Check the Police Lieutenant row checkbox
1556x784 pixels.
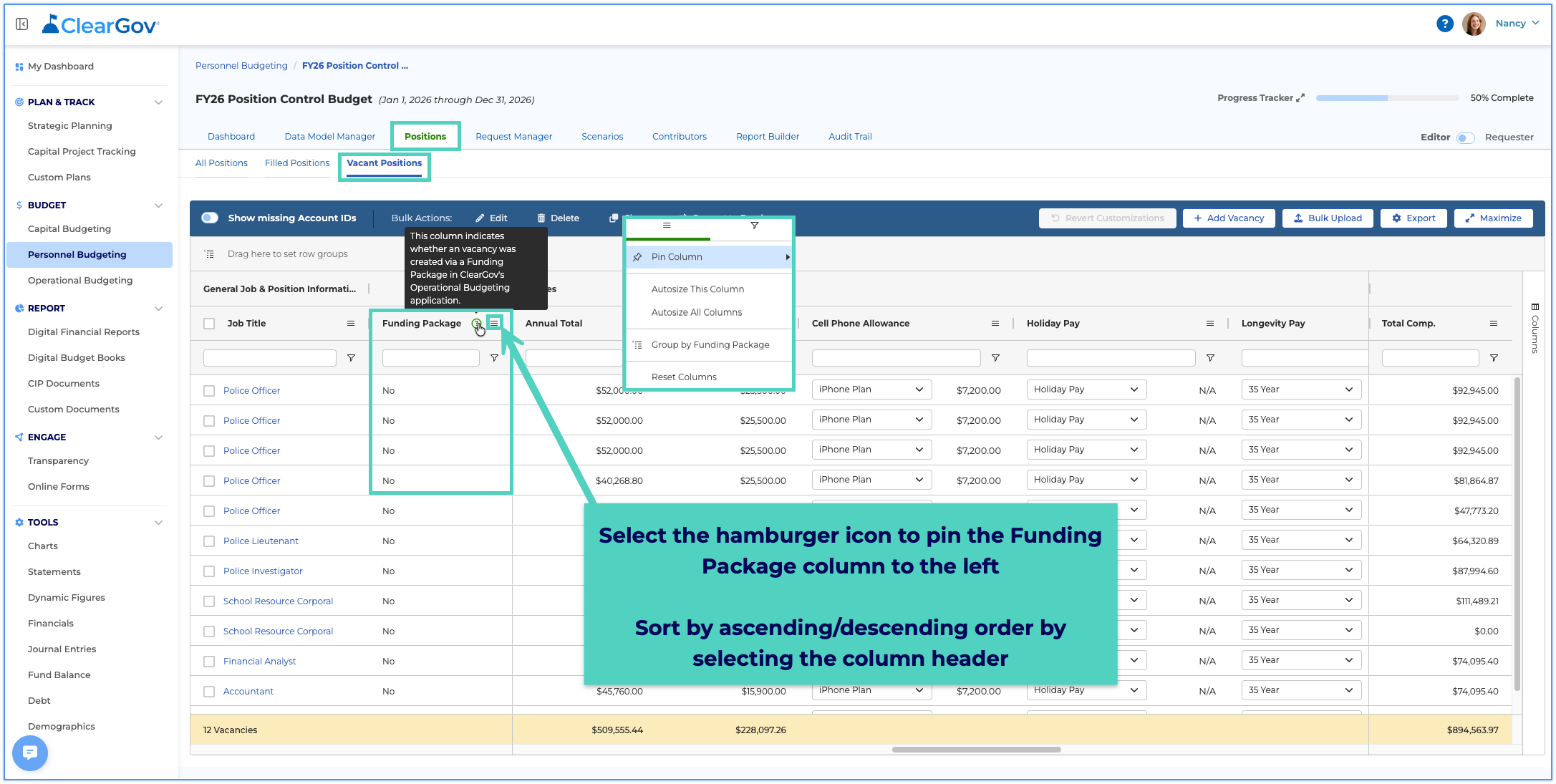pyautogui.click(x=209, y=541)
